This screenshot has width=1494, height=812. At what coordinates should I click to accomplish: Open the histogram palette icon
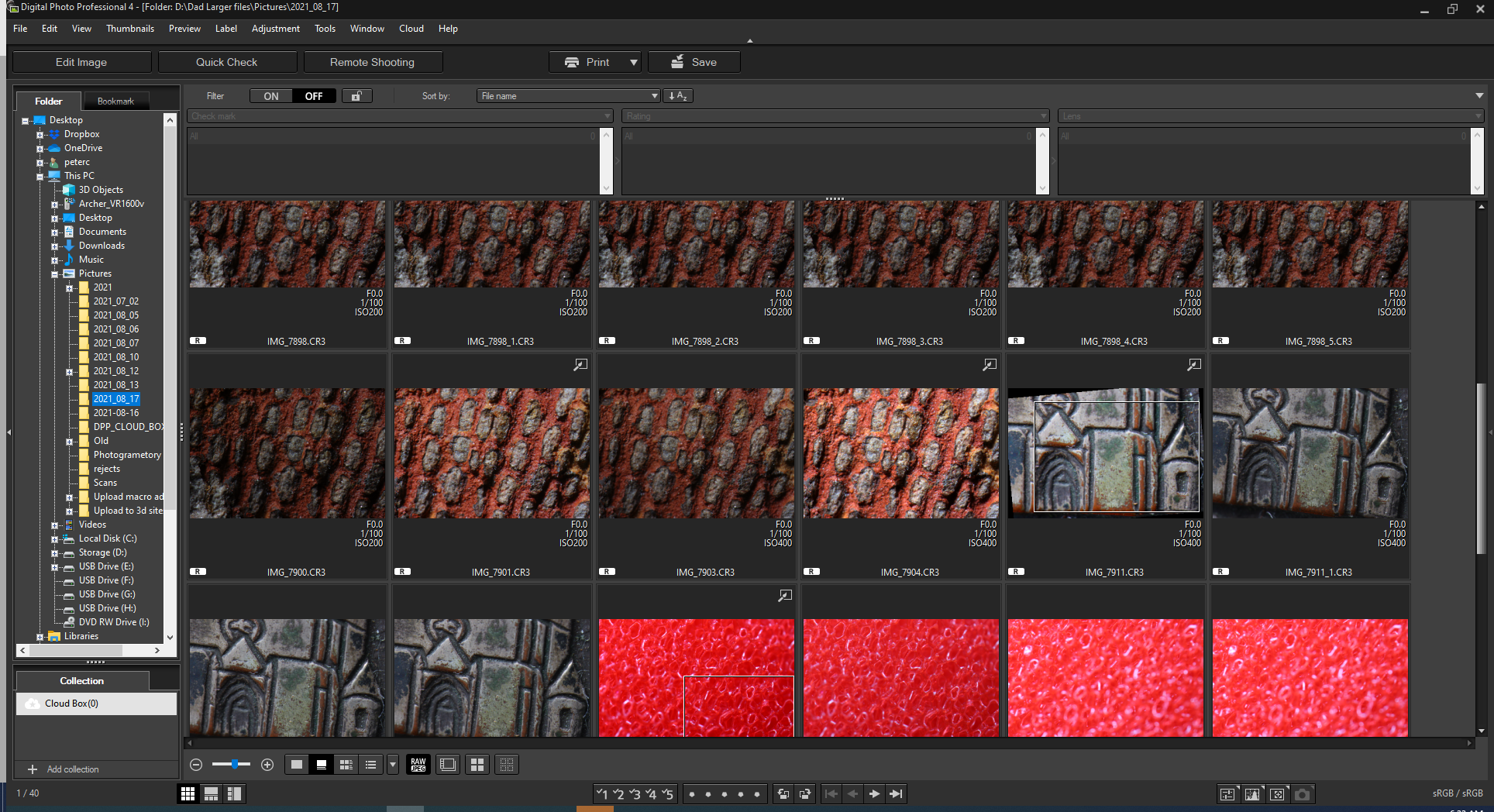pos(1252,794)
